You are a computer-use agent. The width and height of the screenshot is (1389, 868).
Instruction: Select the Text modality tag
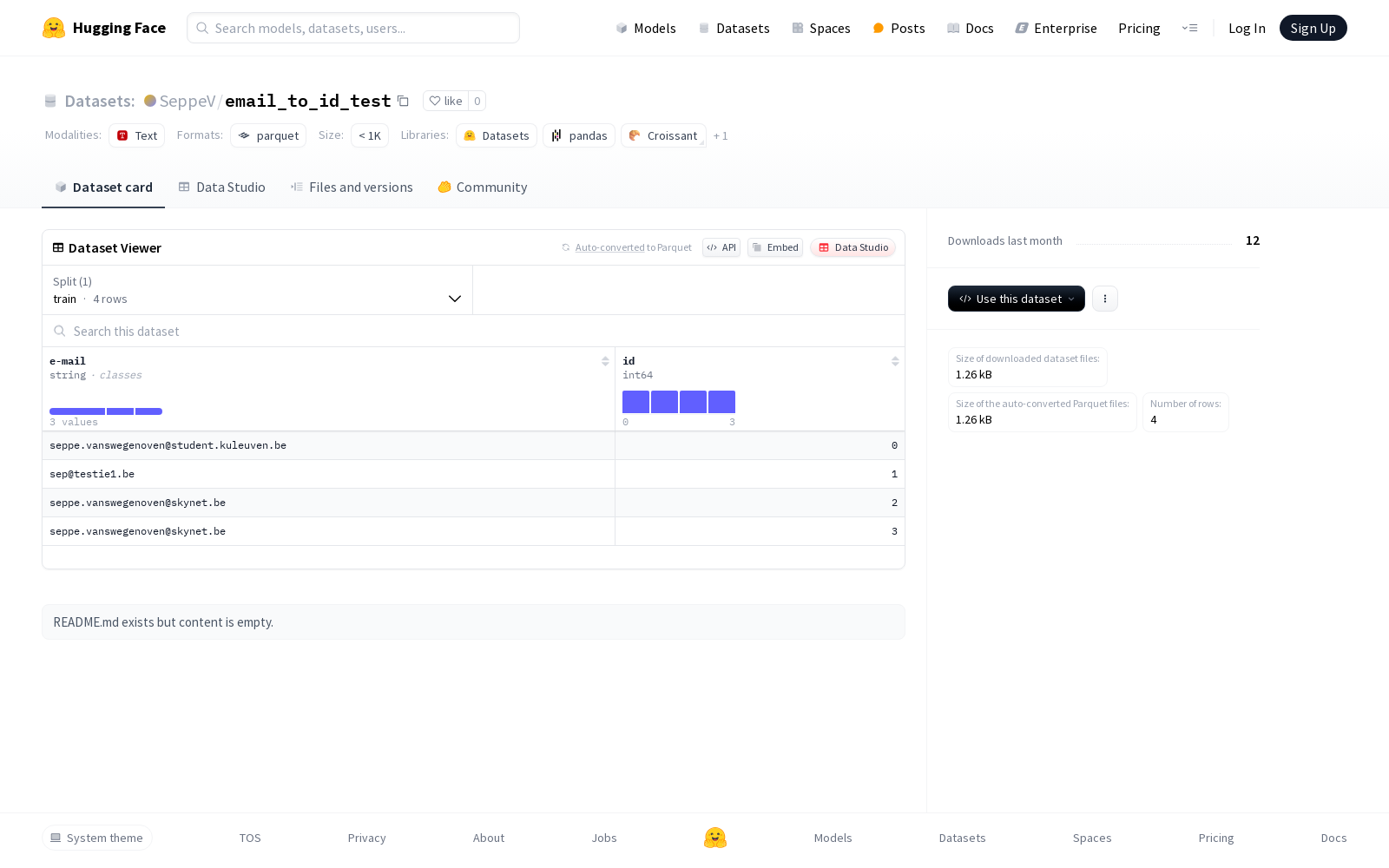136,135
